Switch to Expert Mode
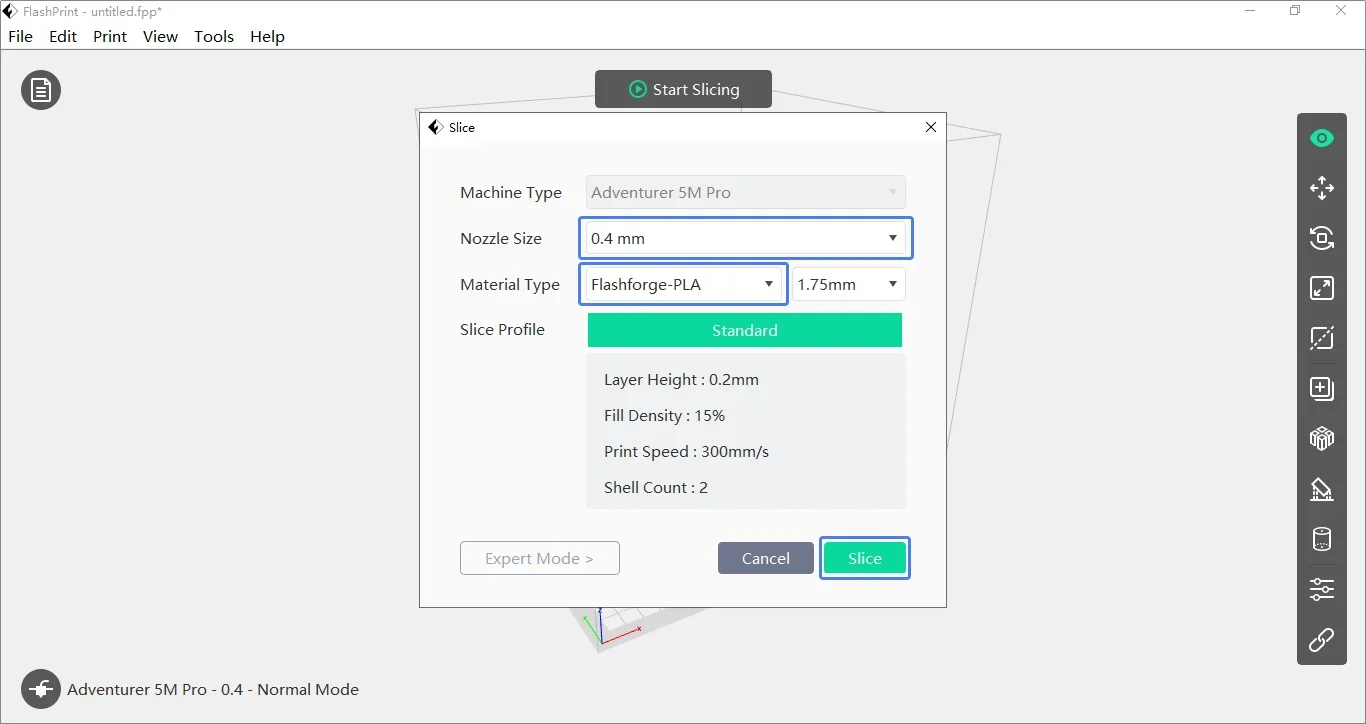This screenshot has height=724, width=1366. tap(539, 558)
